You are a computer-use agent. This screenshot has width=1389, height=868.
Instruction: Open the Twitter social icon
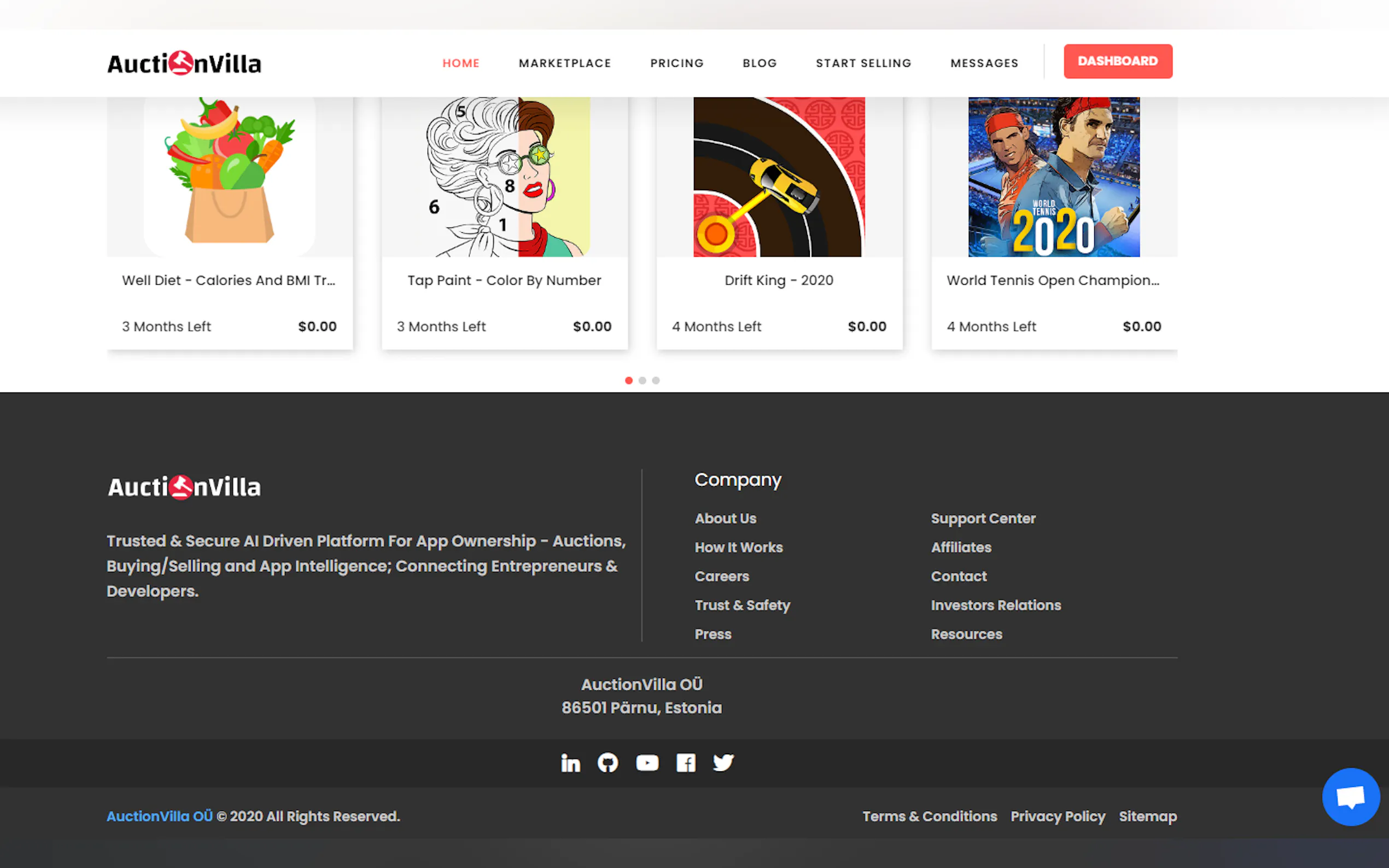tap(723, 763)
